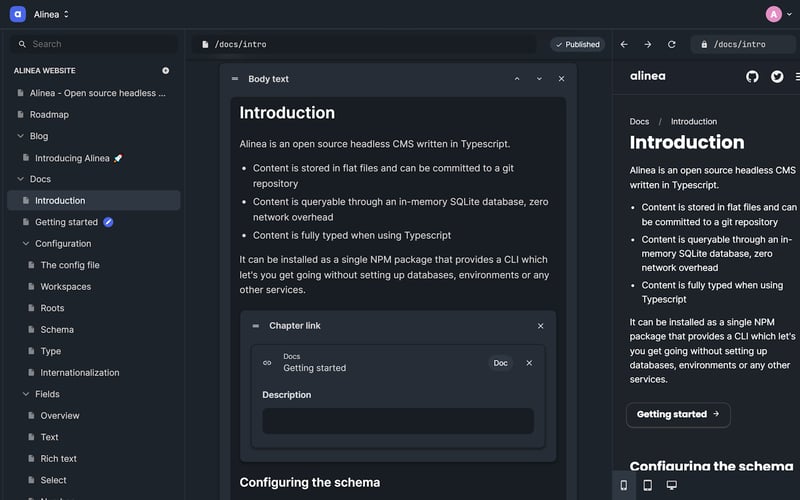Go back in the preview browser
This screenshot has width=800, height=500.
pos(624,44)
